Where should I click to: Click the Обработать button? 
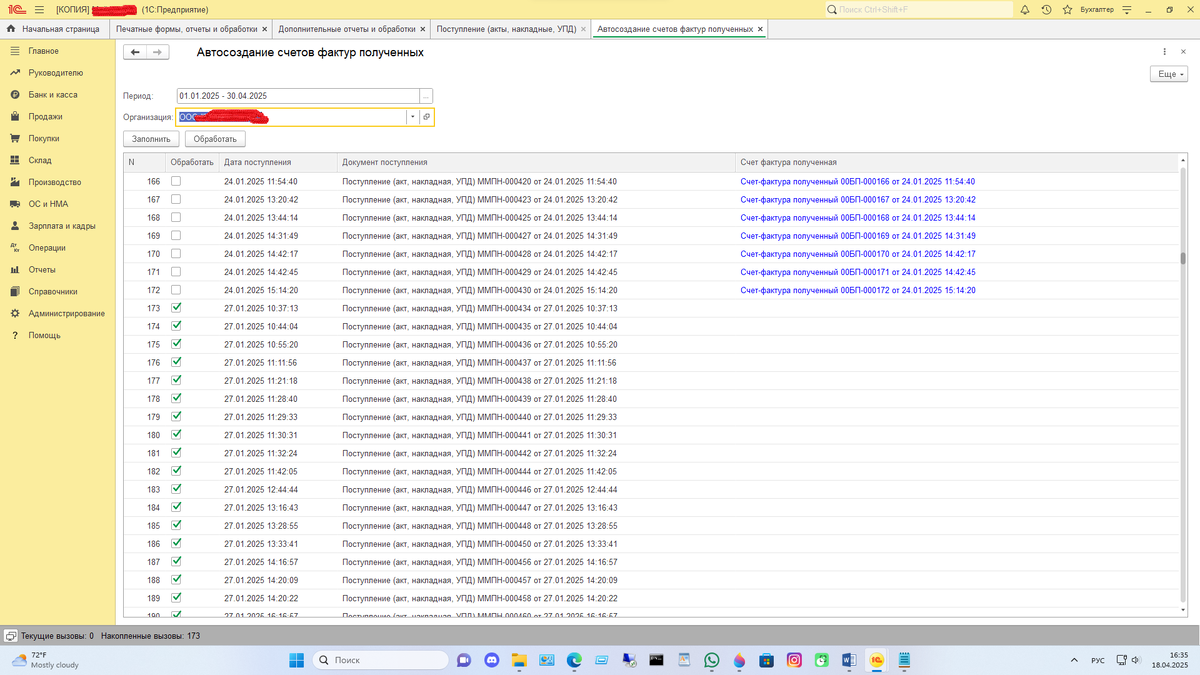(215, 139)
